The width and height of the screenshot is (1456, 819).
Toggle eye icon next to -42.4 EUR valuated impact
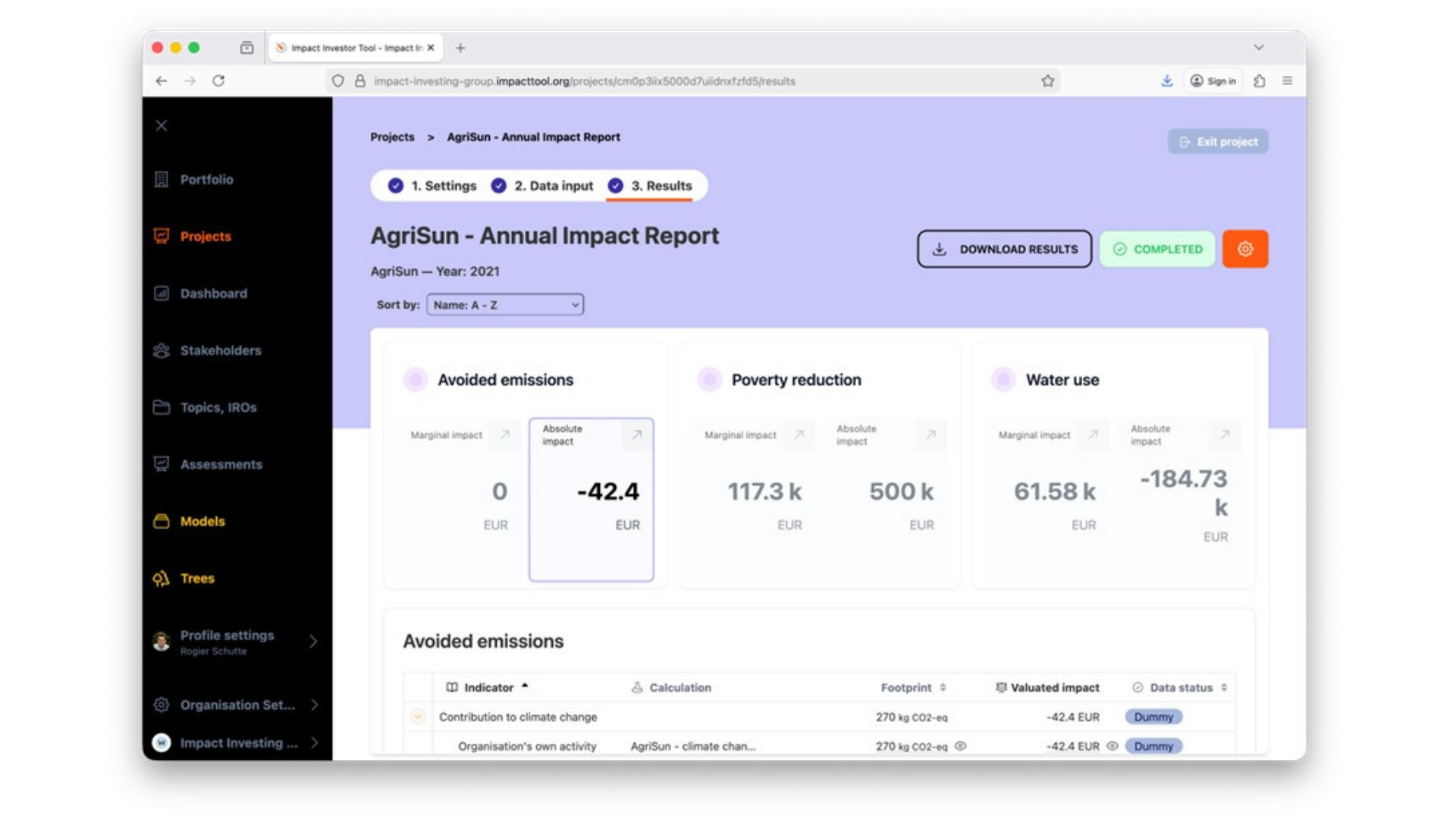(1112, 746)
